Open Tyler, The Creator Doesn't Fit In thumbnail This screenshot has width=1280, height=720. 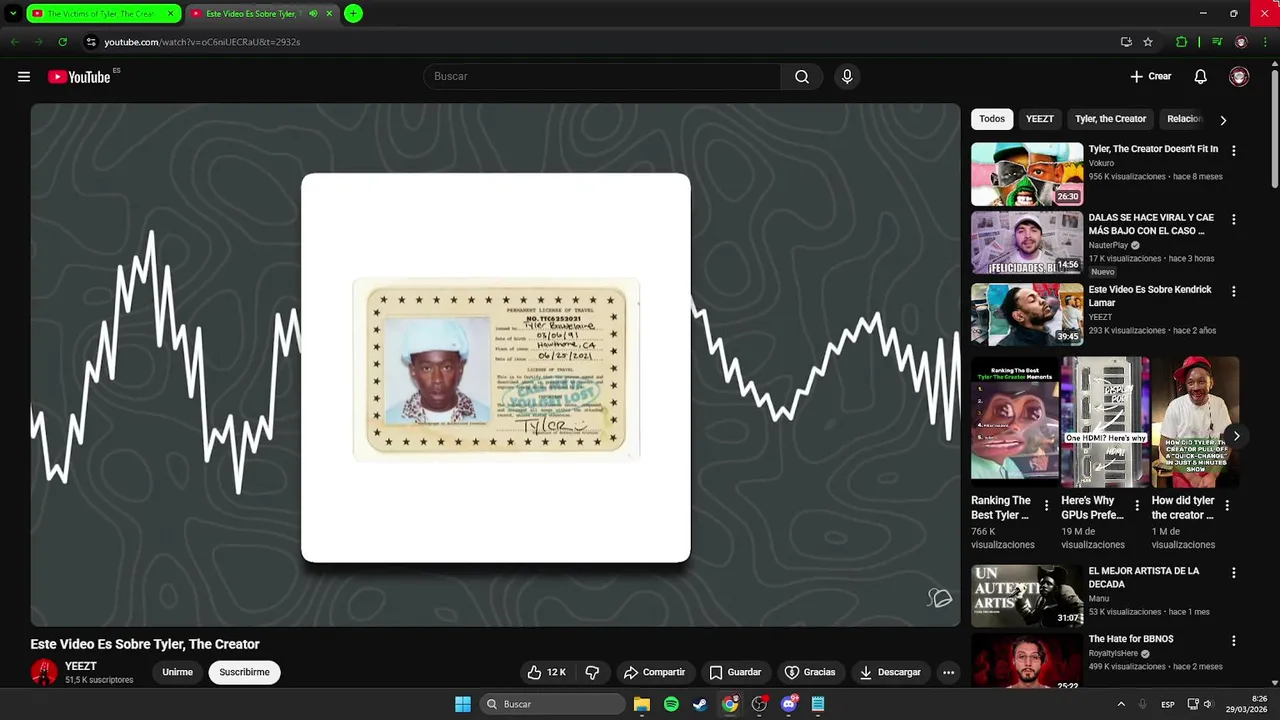(x=1027, y=174)
